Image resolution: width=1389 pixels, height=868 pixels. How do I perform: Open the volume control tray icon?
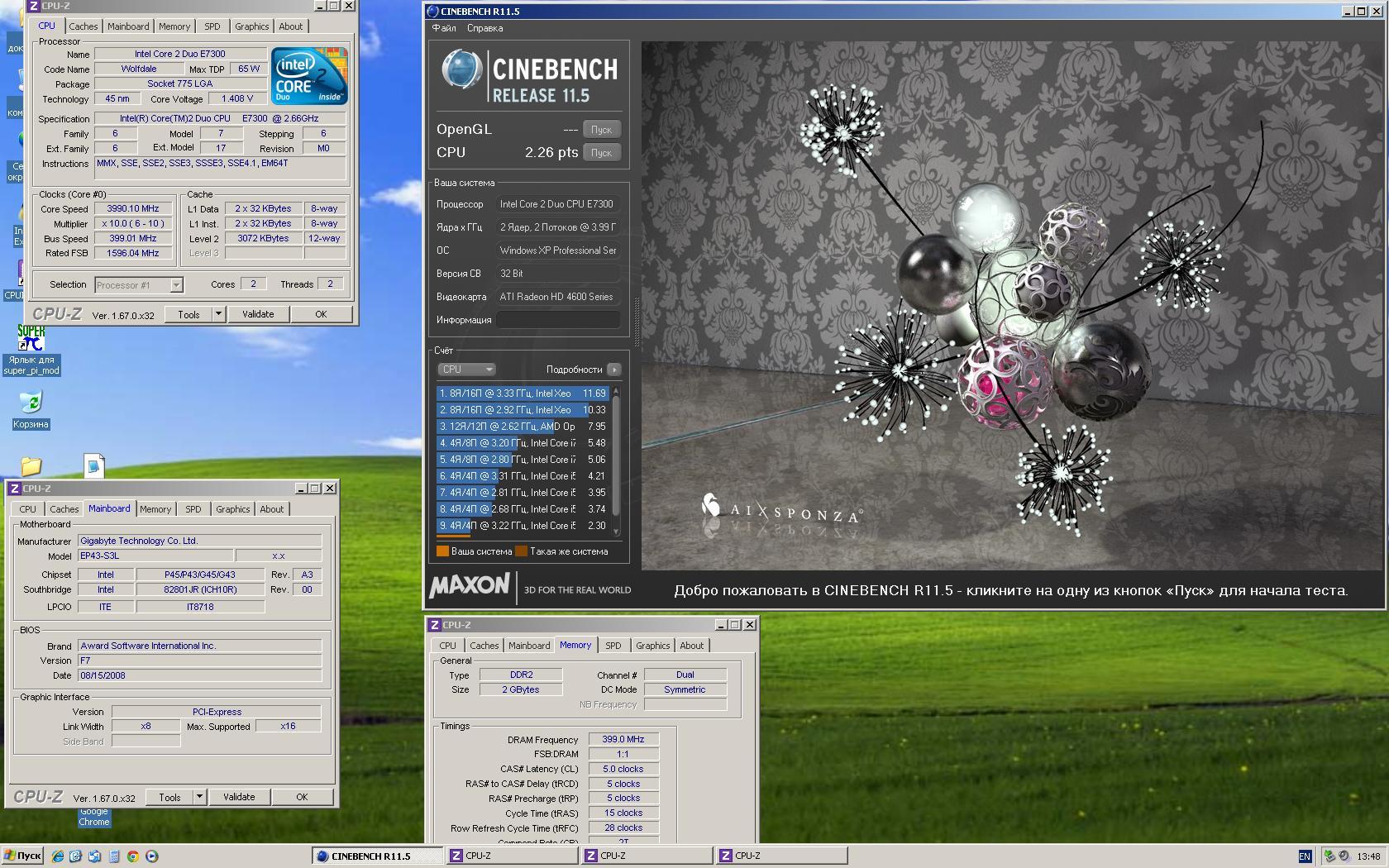pos(1344,856)
